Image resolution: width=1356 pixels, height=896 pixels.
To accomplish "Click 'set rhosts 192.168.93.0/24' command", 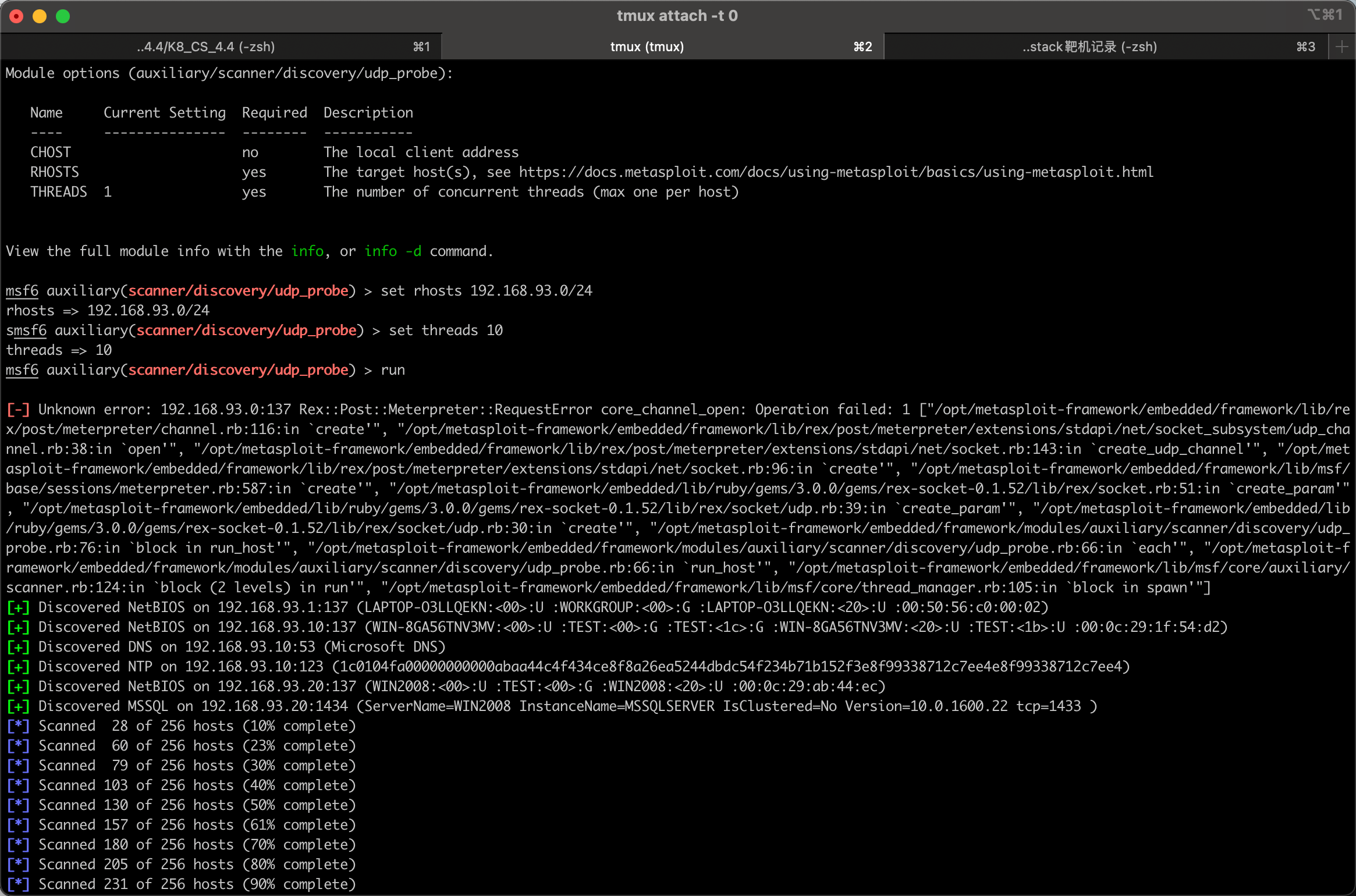I will pos(486,291).
